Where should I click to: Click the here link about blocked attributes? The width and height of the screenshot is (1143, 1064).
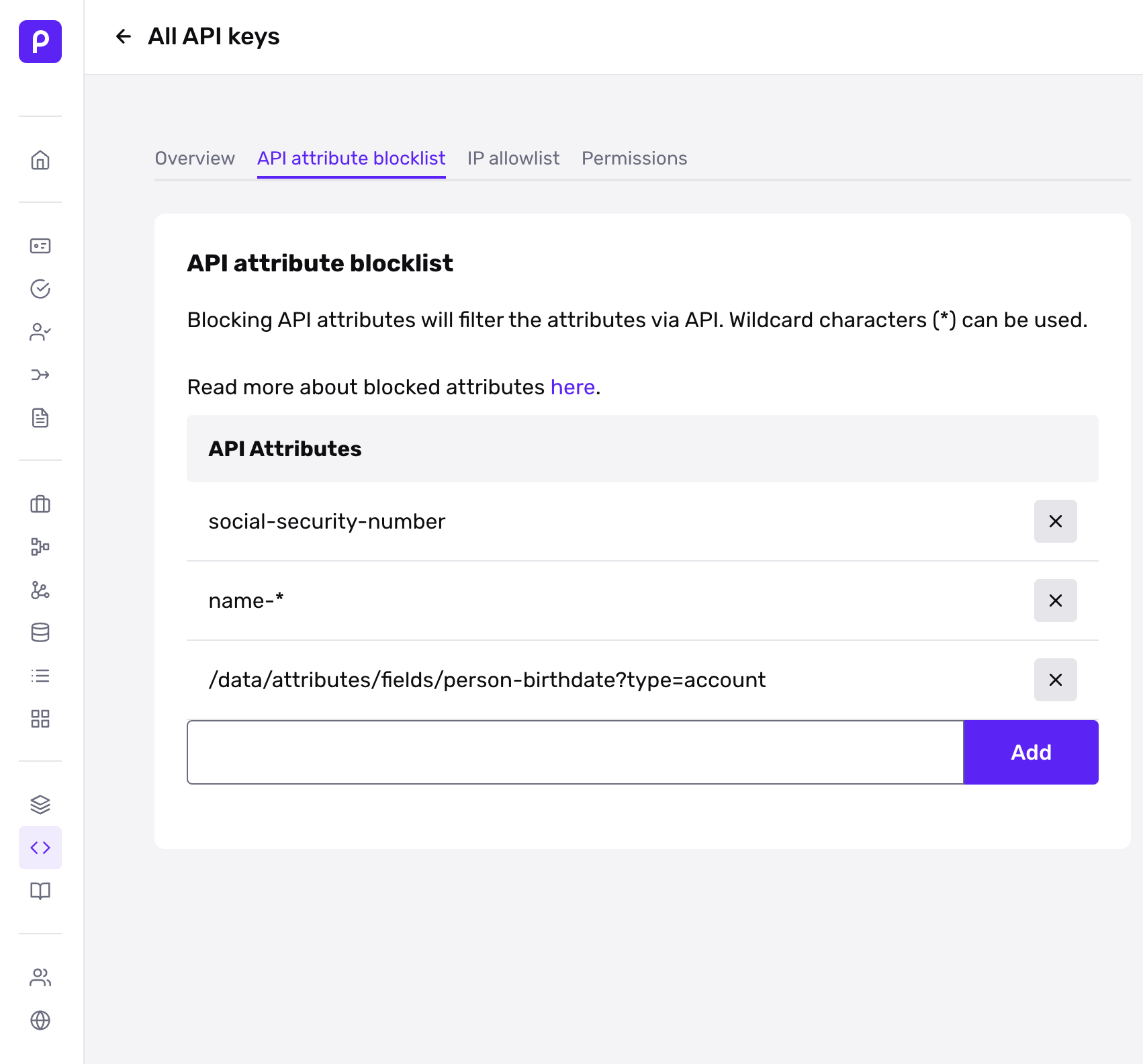click(571, 386)
